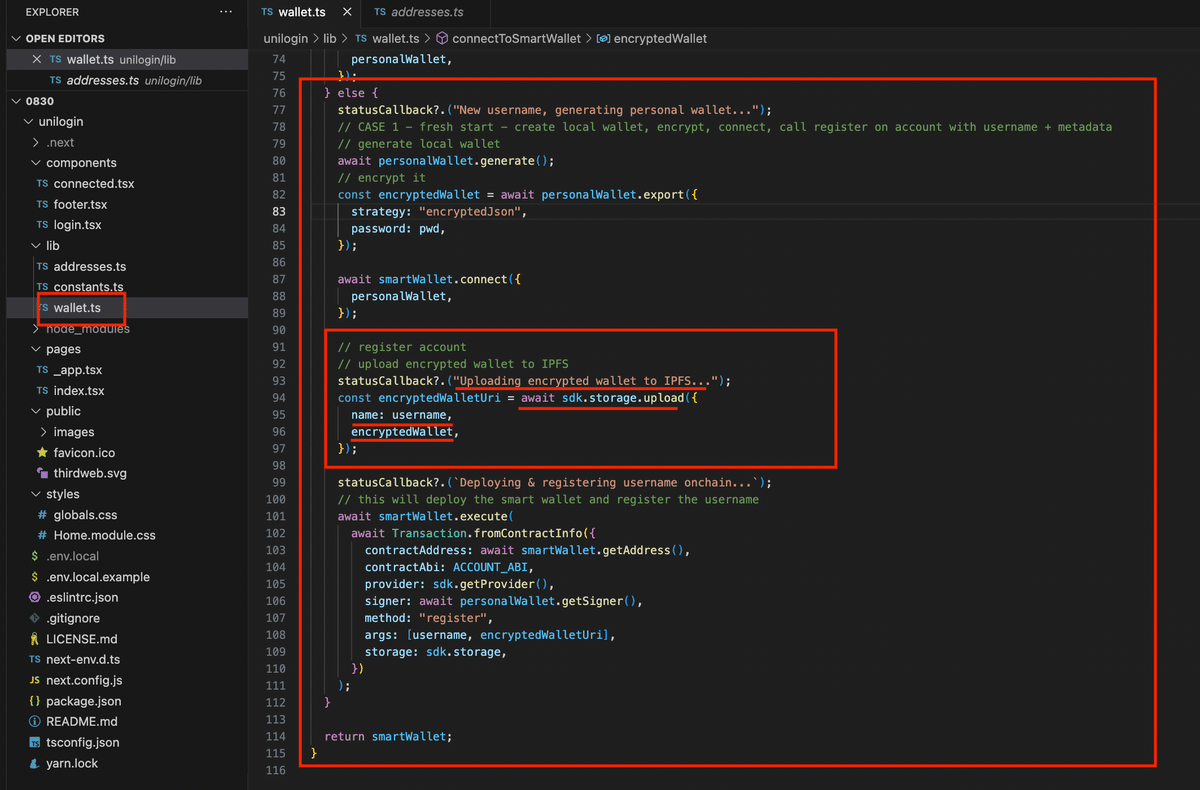
Task: Expand the node_modules folder
Action: [36, 329]
